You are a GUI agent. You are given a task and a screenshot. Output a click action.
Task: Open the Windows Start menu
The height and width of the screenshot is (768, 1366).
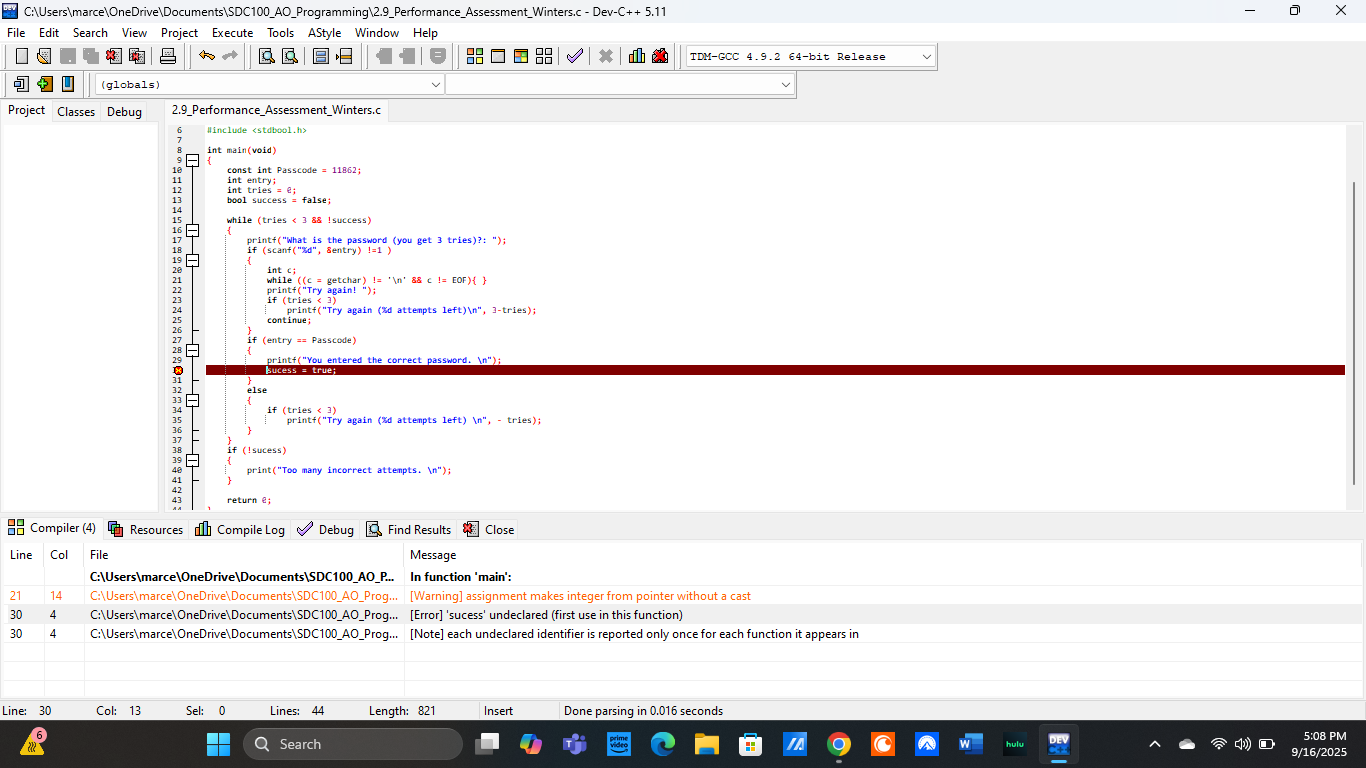tap(218, 744)
